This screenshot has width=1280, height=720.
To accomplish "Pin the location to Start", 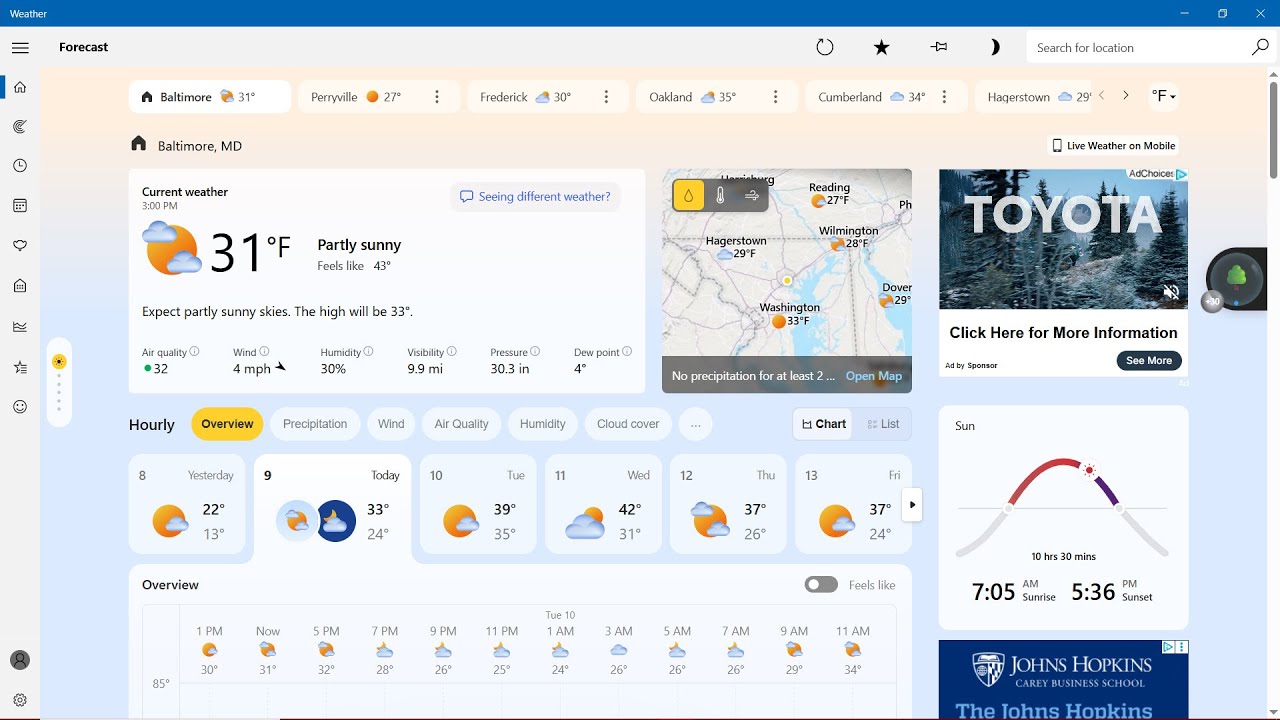I will click(938, 47).
